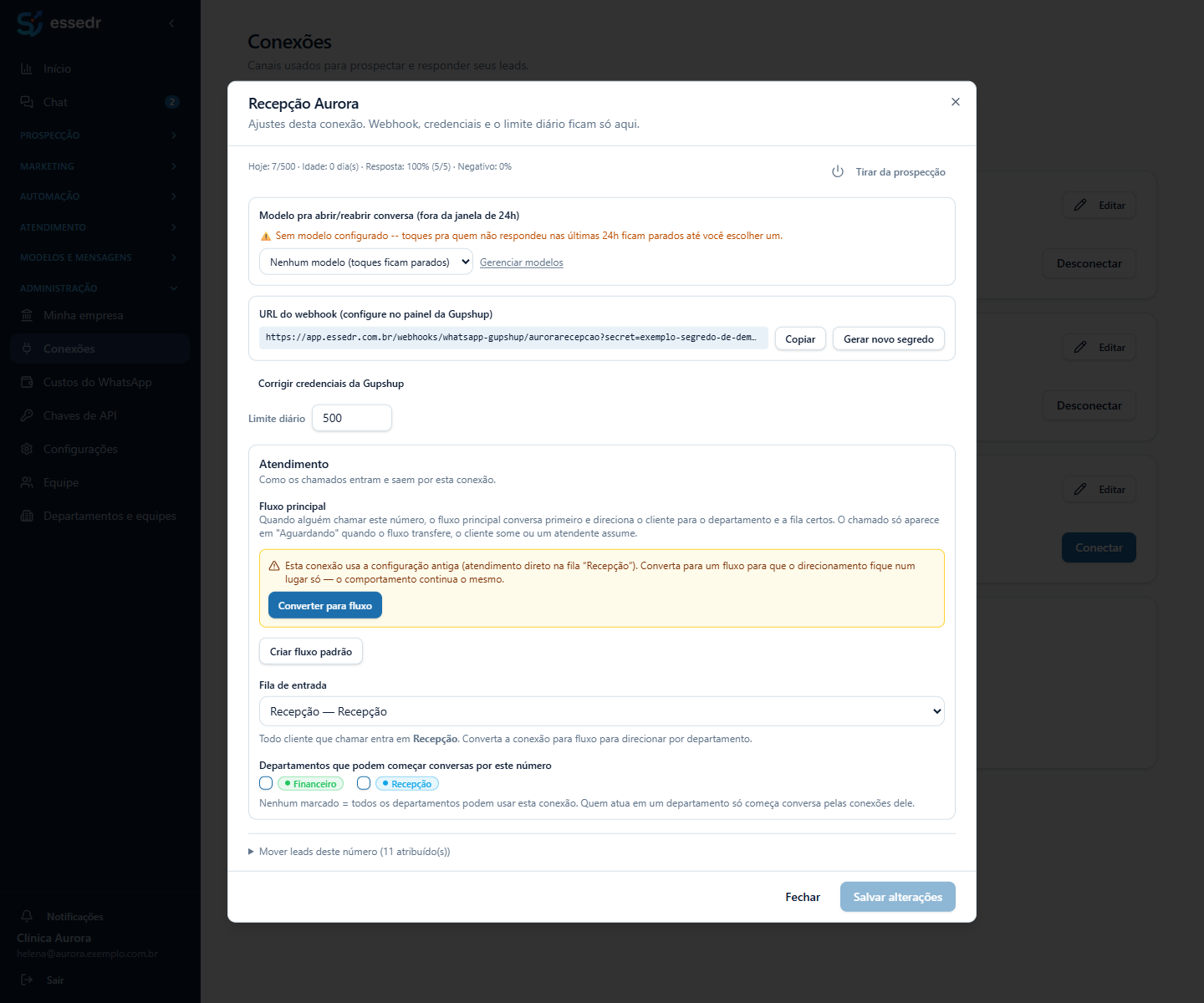Click the Notificações bell icon
The width and height of the screenshot is (1204, 1003).
point(27,916)
